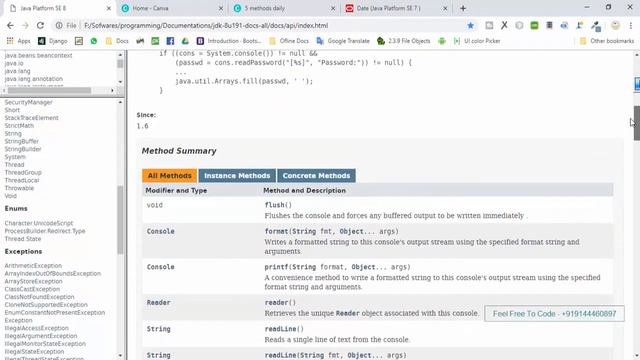The image size is (640, 360).
Task: Open the Other bookmarks folder
Action: (x=607, y=41)
